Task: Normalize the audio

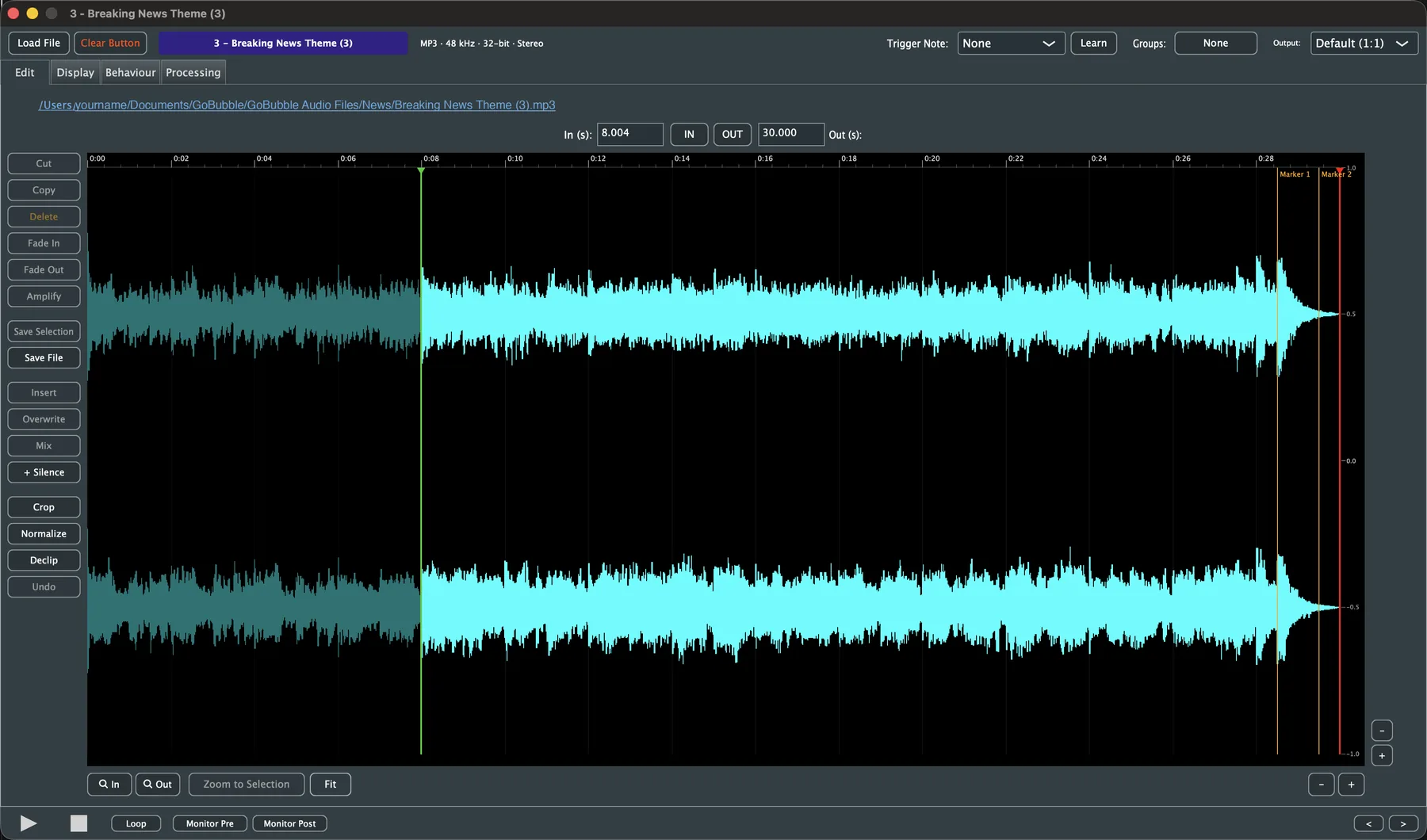Action: point(44,534)
